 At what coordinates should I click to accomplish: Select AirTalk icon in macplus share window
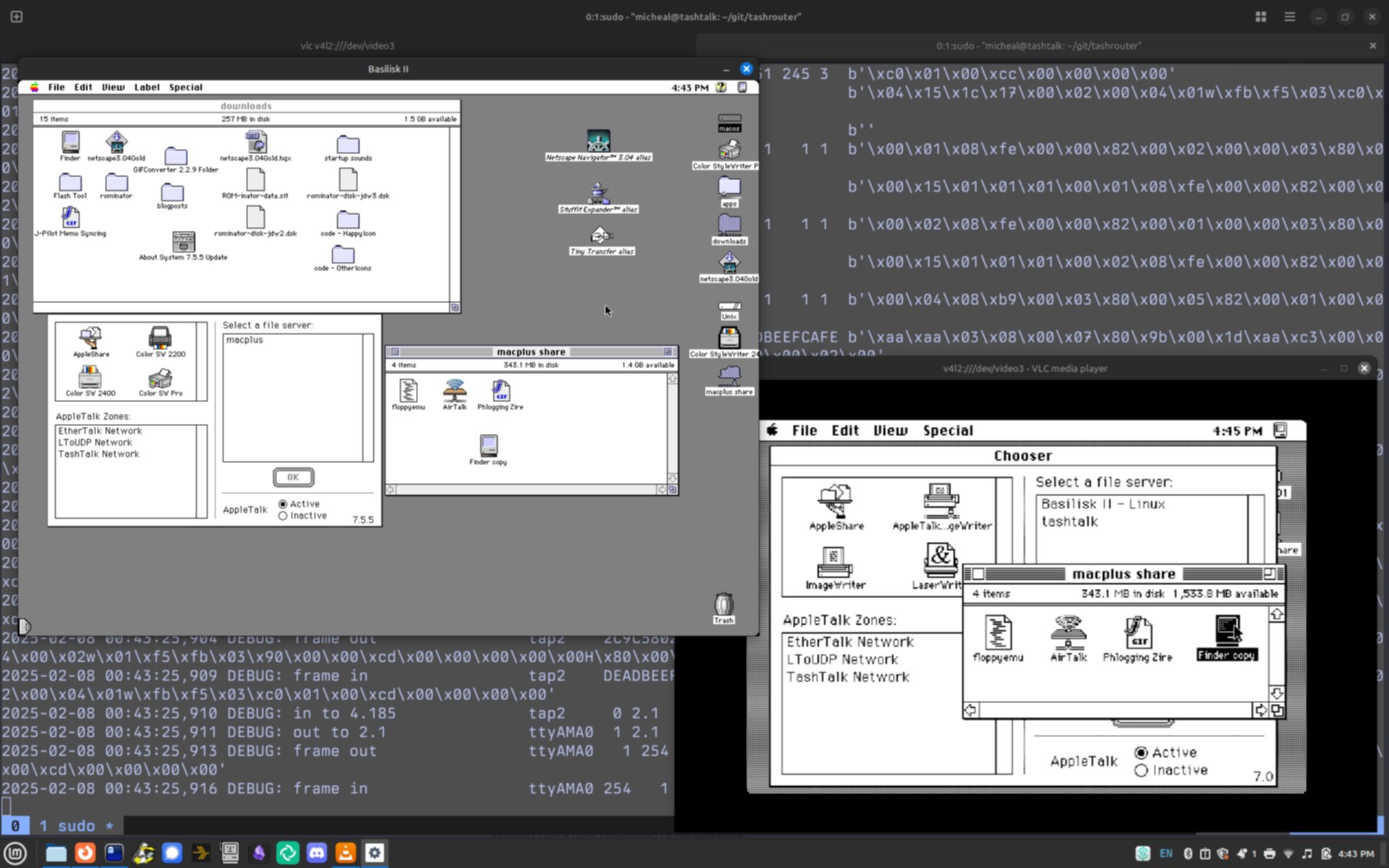click(454, 391)
